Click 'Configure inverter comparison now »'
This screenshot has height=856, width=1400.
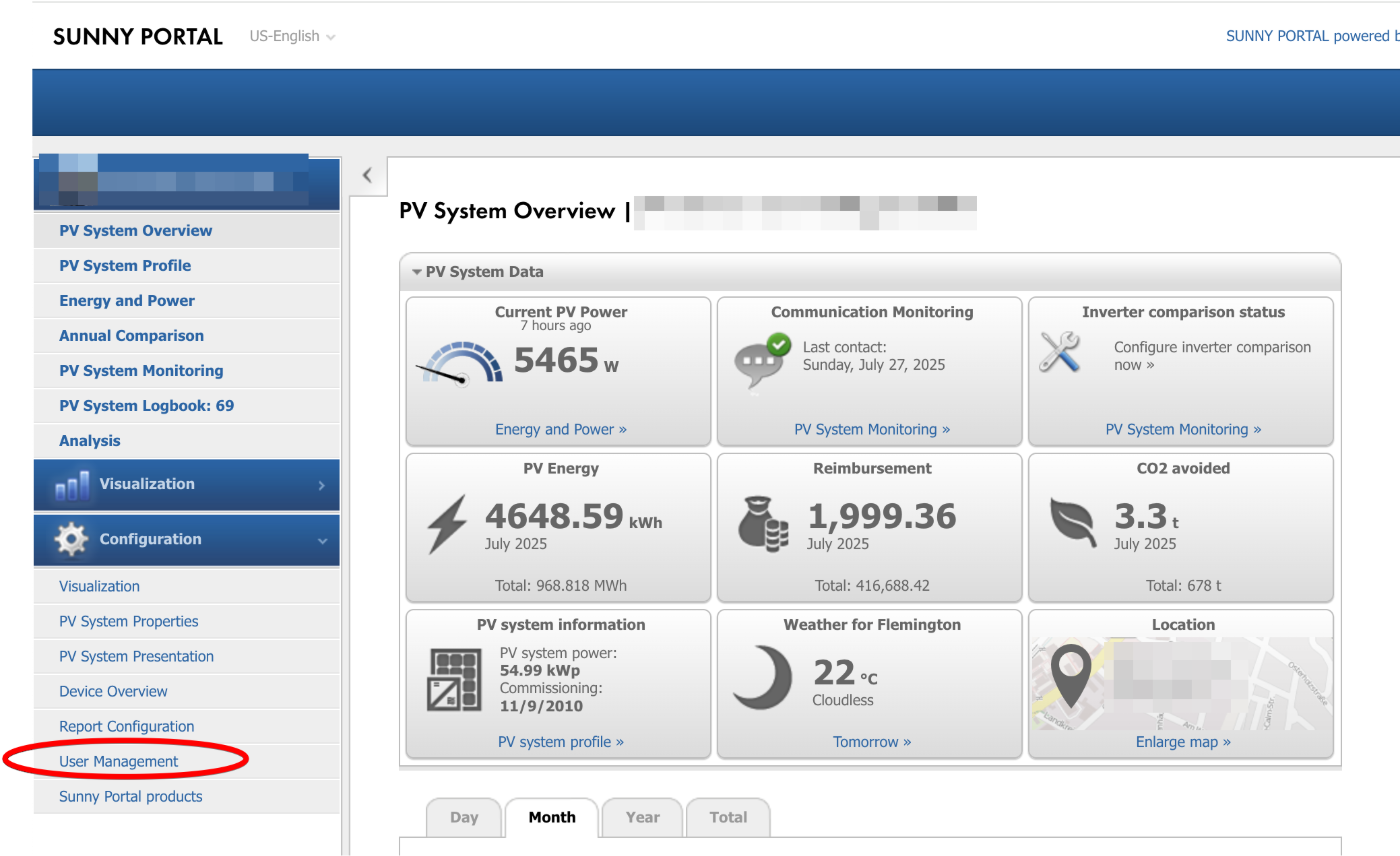pyautogui.click(x=1212, y=356)
